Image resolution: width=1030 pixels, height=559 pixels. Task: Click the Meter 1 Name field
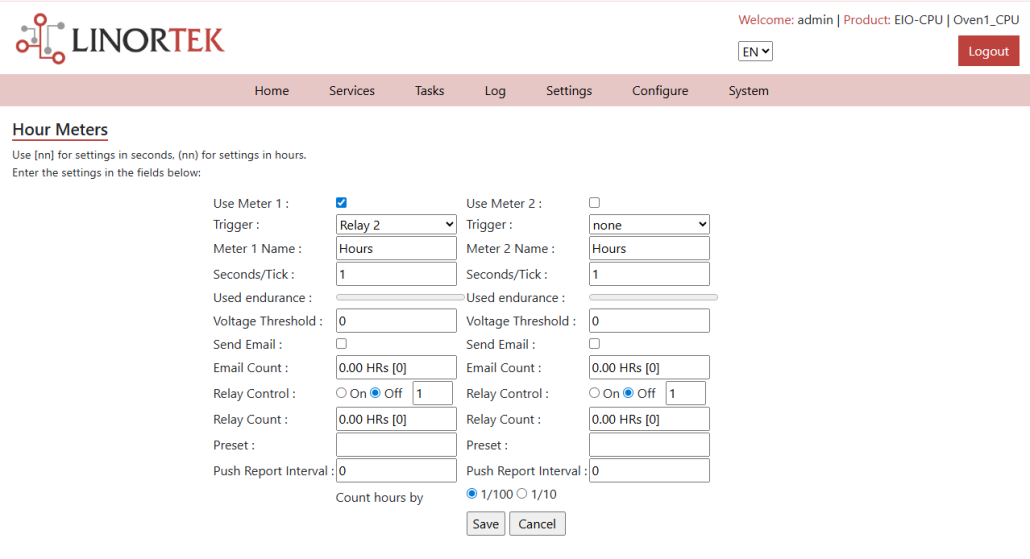point(396,248)
